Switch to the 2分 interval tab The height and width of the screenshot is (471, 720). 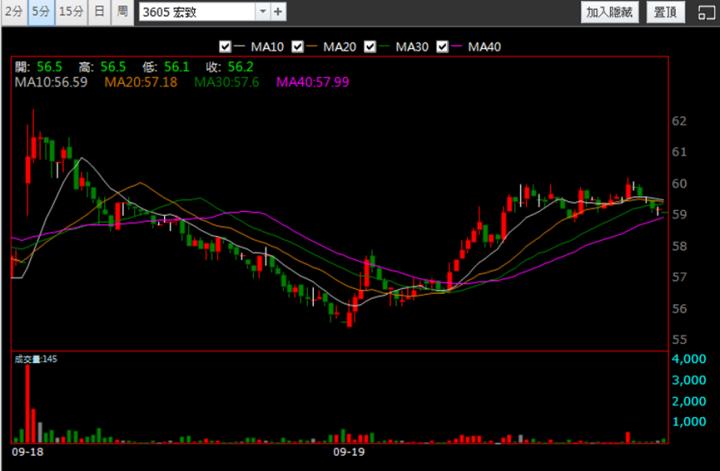pos(13,12)
